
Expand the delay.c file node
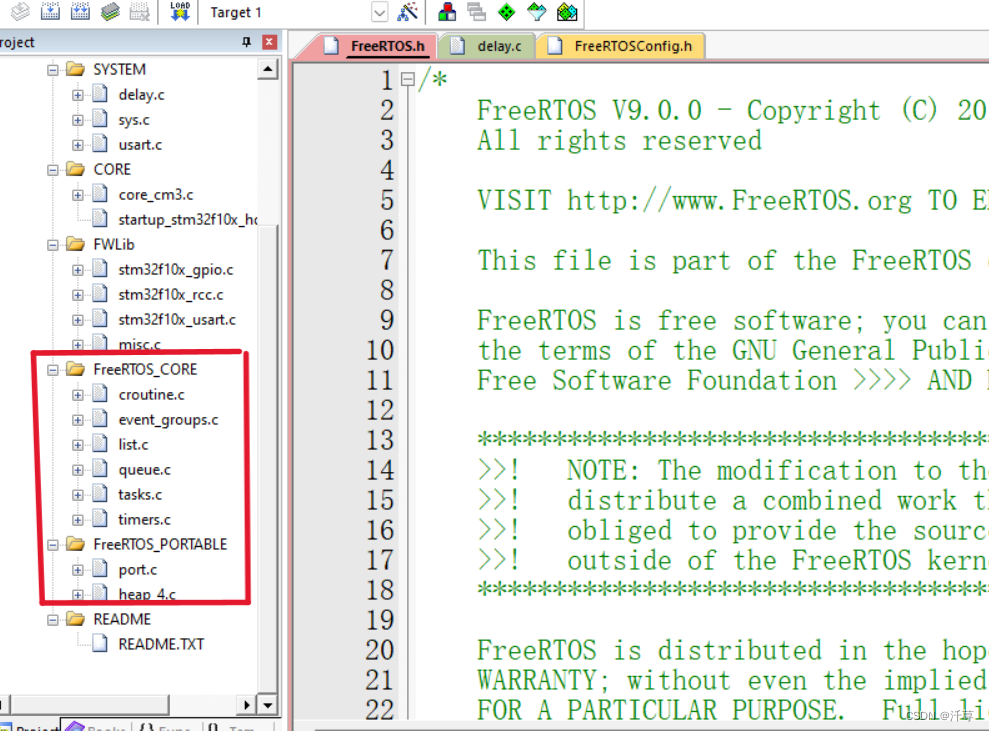[x=78, y=95]
